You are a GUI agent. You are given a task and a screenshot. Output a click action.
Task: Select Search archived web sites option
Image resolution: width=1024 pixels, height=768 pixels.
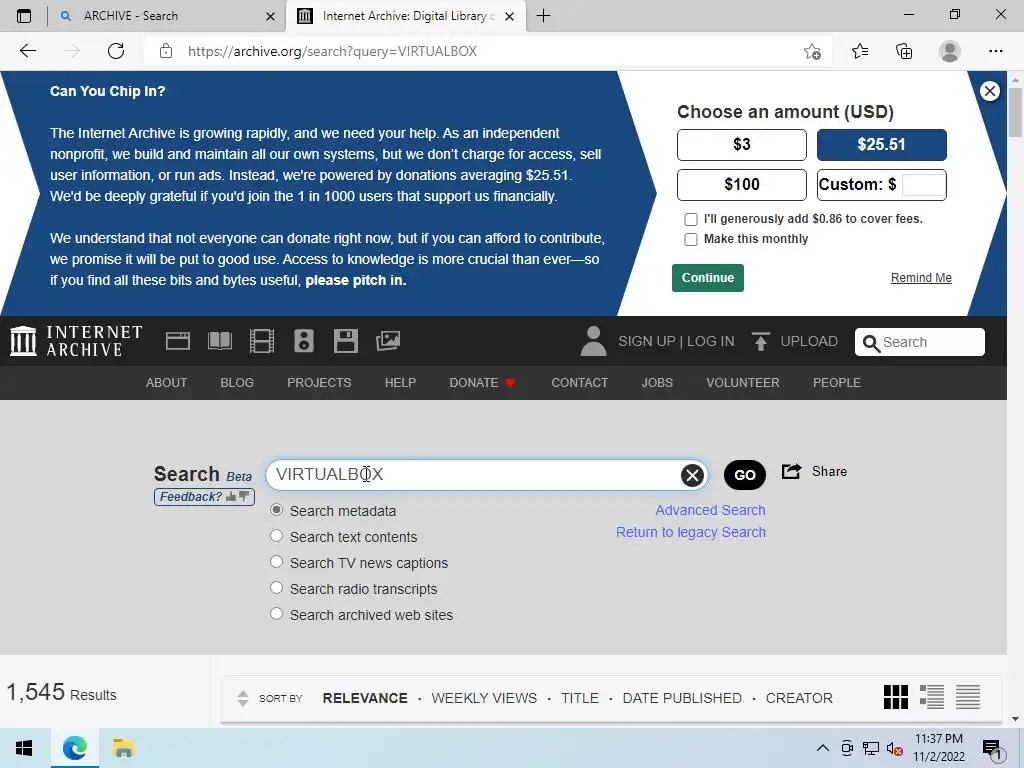point(276,614)
